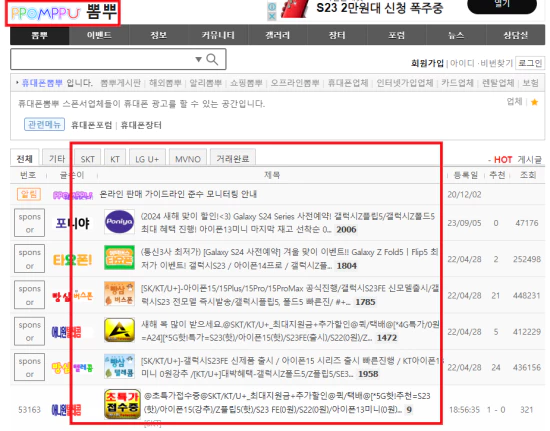Screen dimensions: 550x431
Task: Select the KT category tab
Action: click(x=115, y=158)
